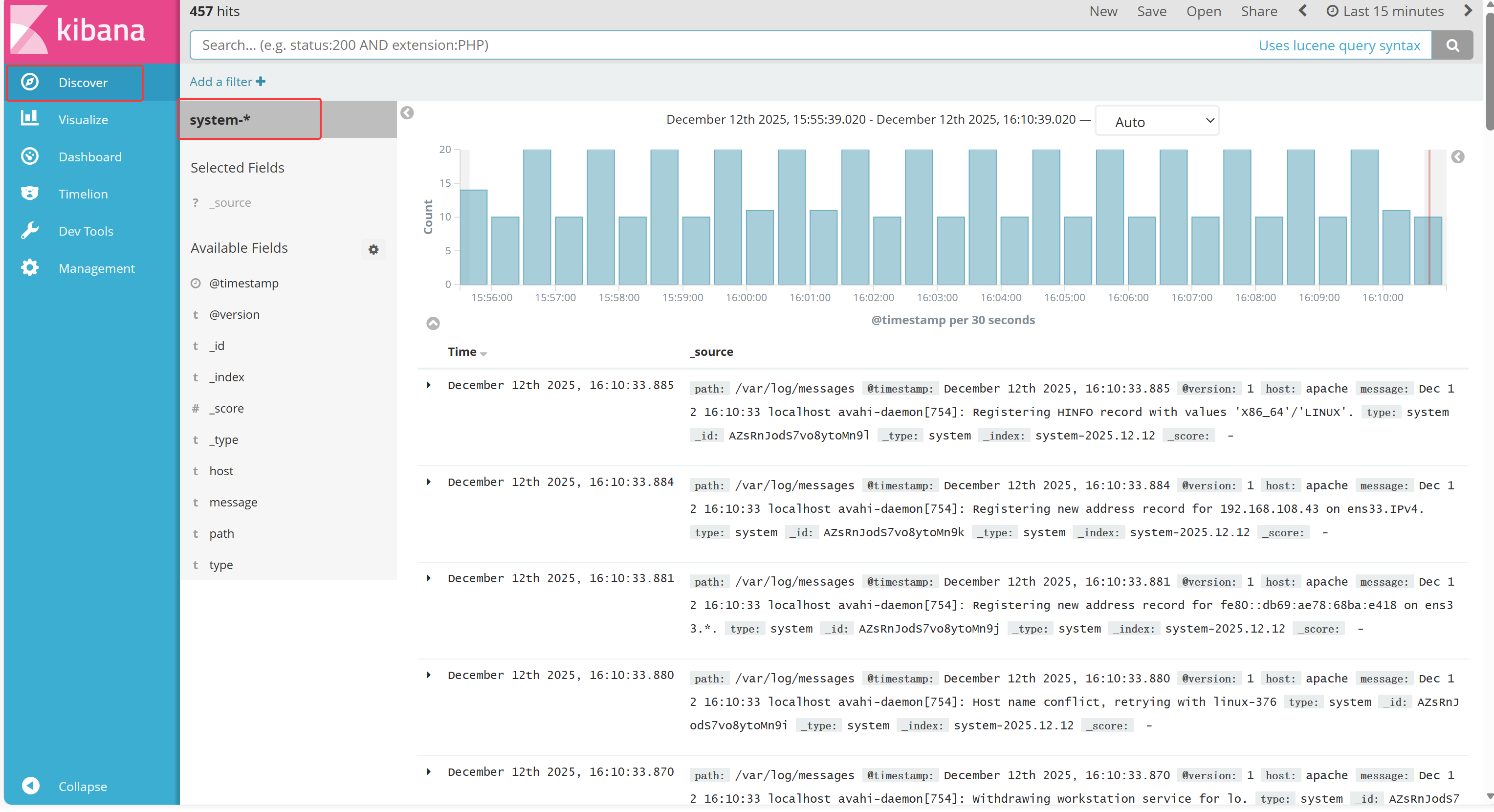
Task: Open the Auto interval dropdown
Action: pos(1157,121)
